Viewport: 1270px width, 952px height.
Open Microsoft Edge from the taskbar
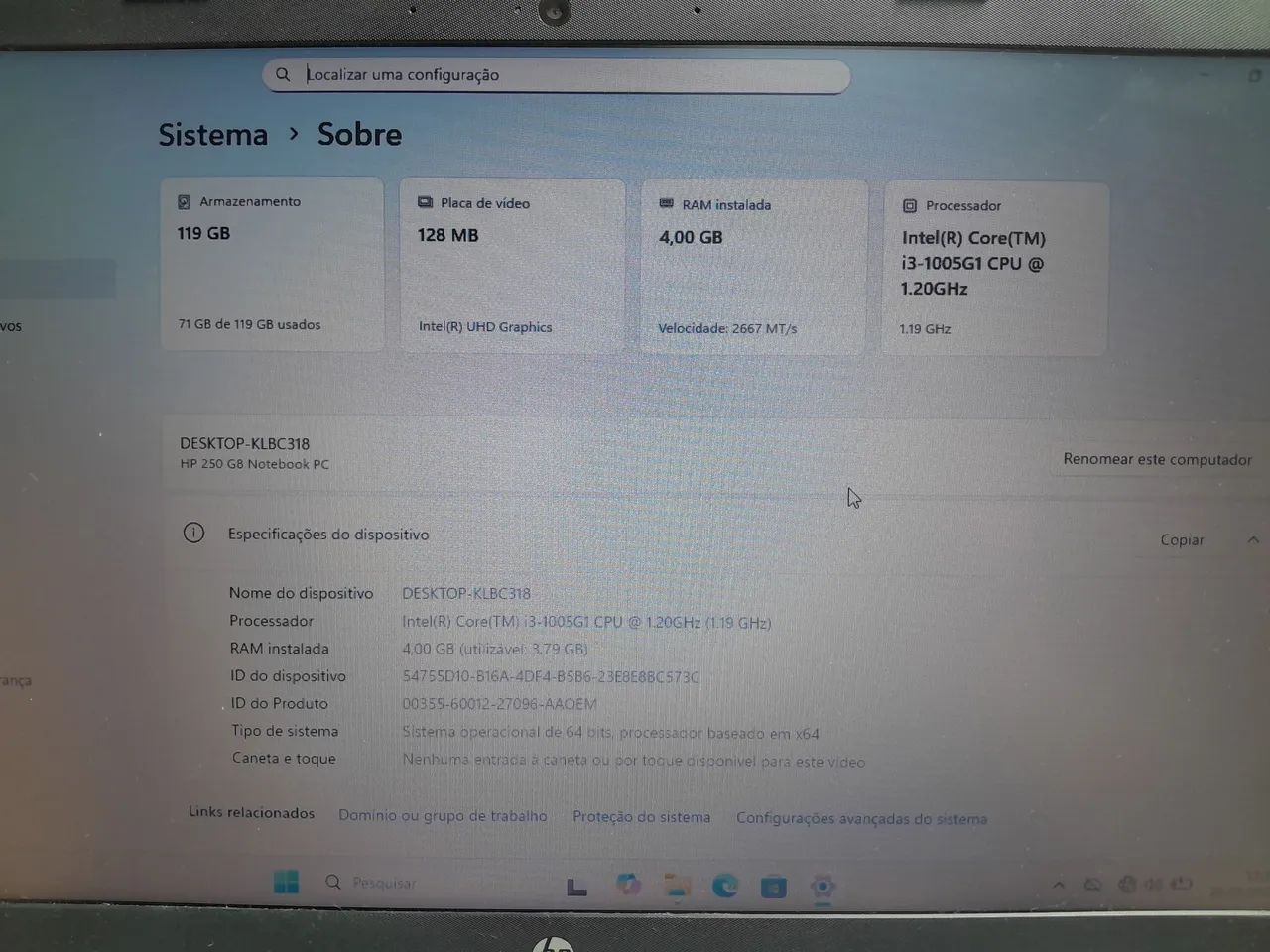725,886
